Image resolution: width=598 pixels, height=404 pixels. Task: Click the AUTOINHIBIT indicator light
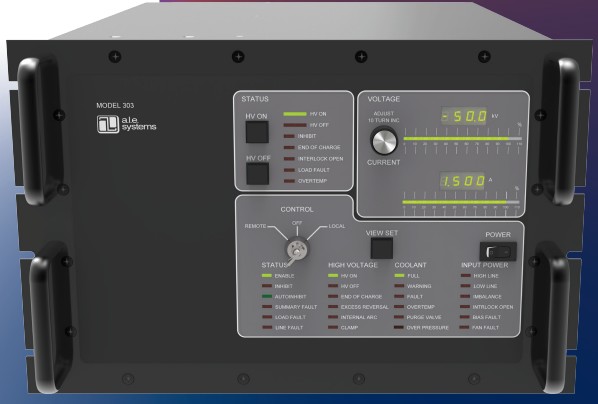click(267, 296)
